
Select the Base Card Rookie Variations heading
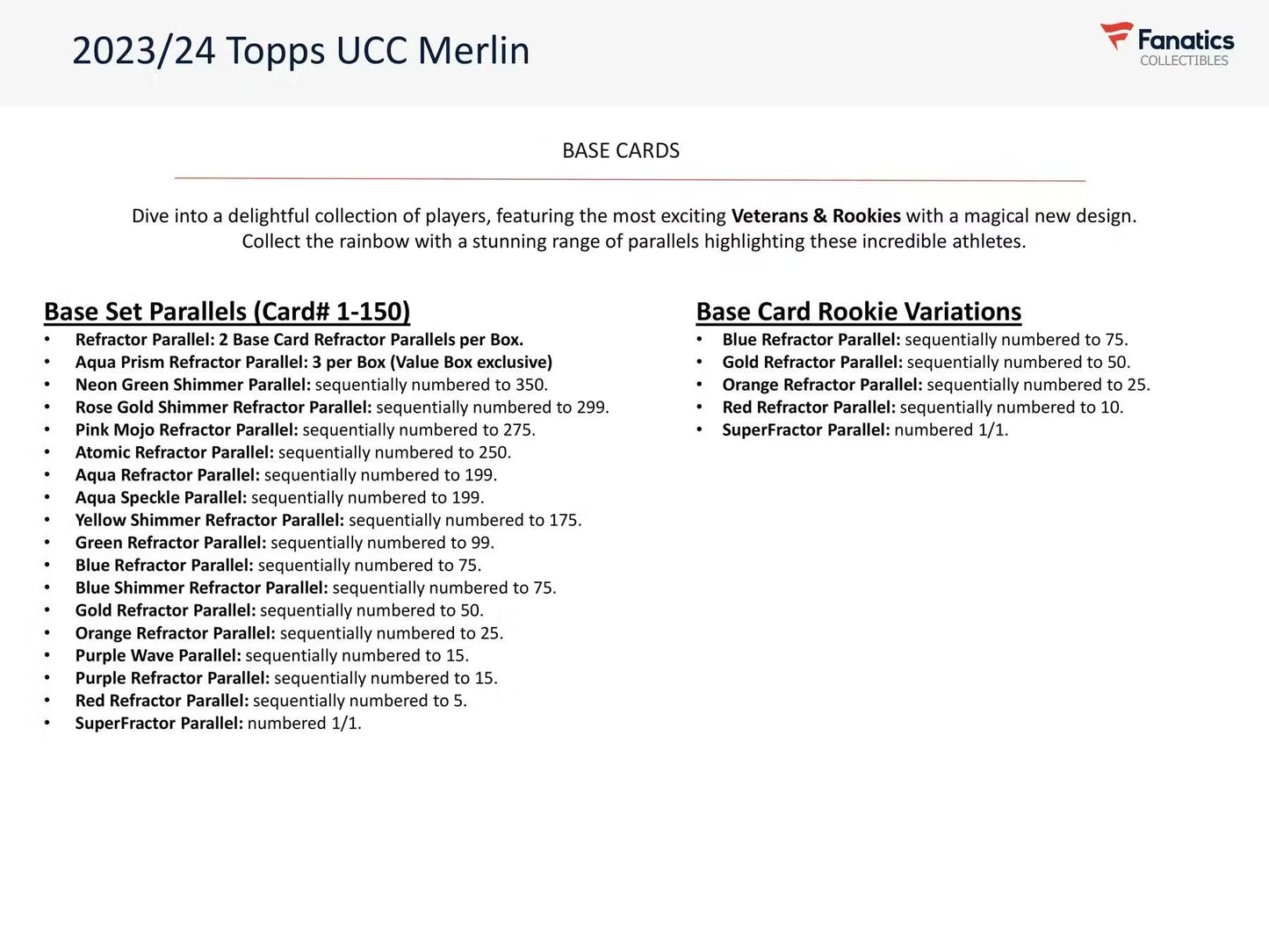[x=858, y=312]
